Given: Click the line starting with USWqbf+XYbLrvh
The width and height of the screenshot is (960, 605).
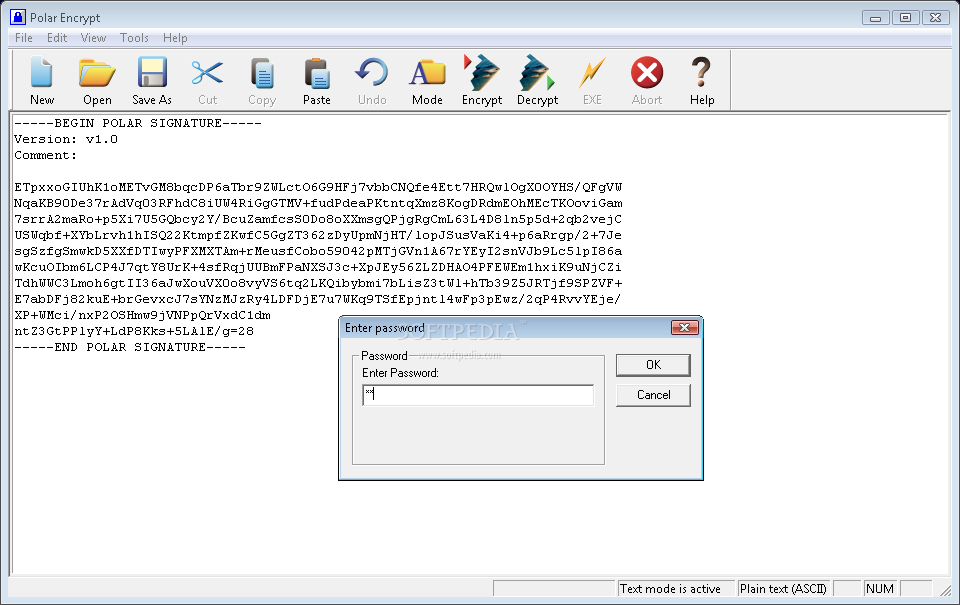Looking at the screenshot, I should [x=318, y=235].
